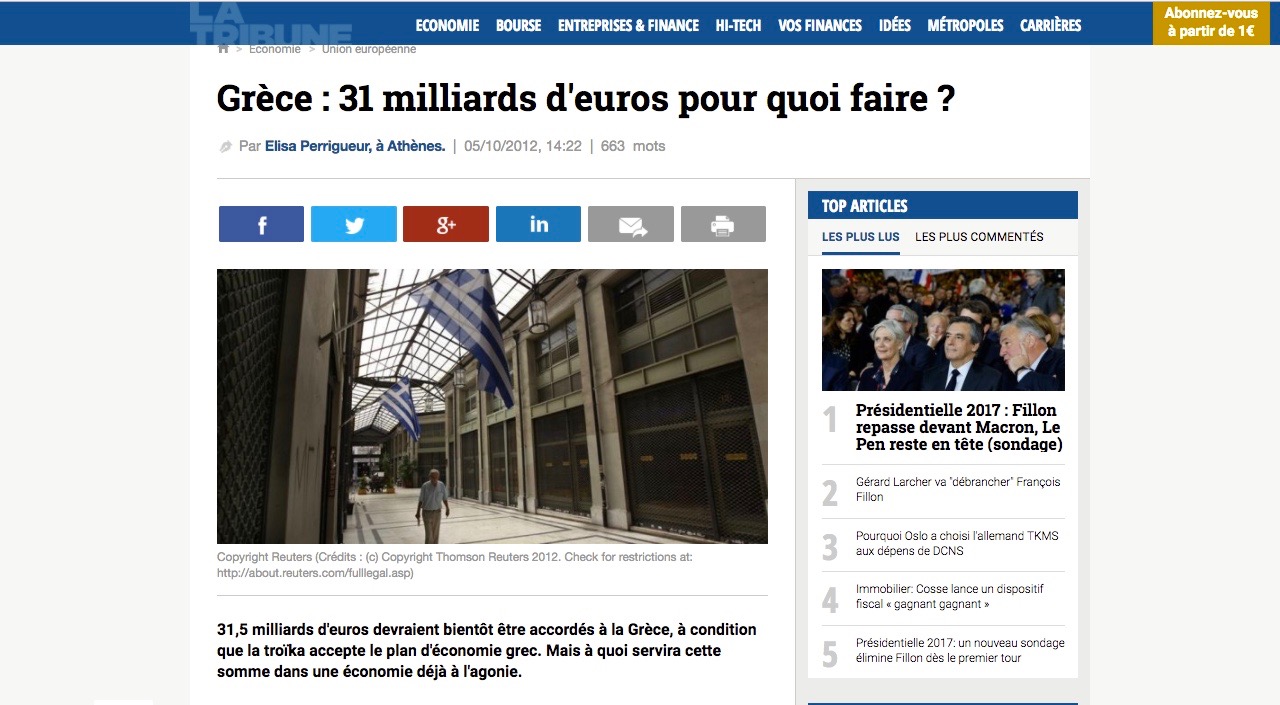Open top article photo of Fillon rally
The image size is (1280, 705).
pos(943,330)
